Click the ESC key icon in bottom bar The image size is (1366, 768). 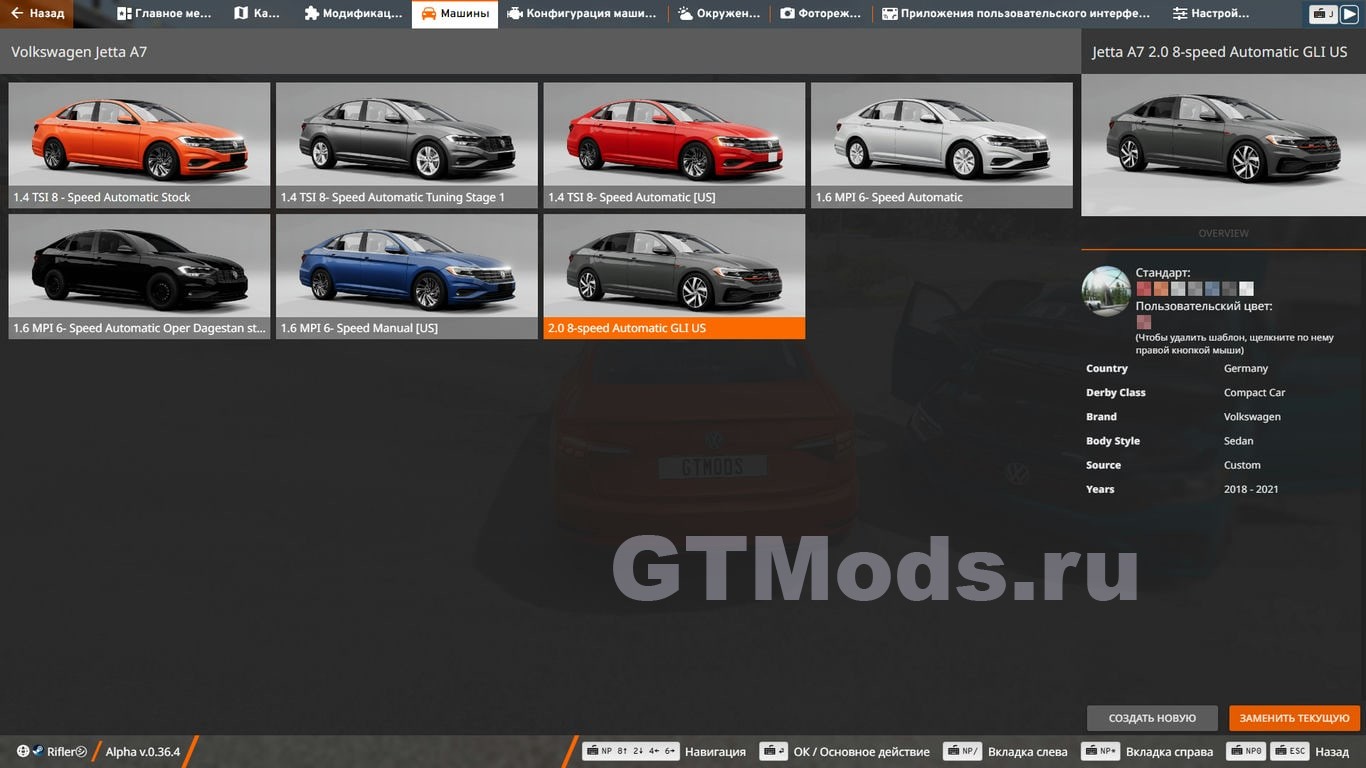point(1290,751)
